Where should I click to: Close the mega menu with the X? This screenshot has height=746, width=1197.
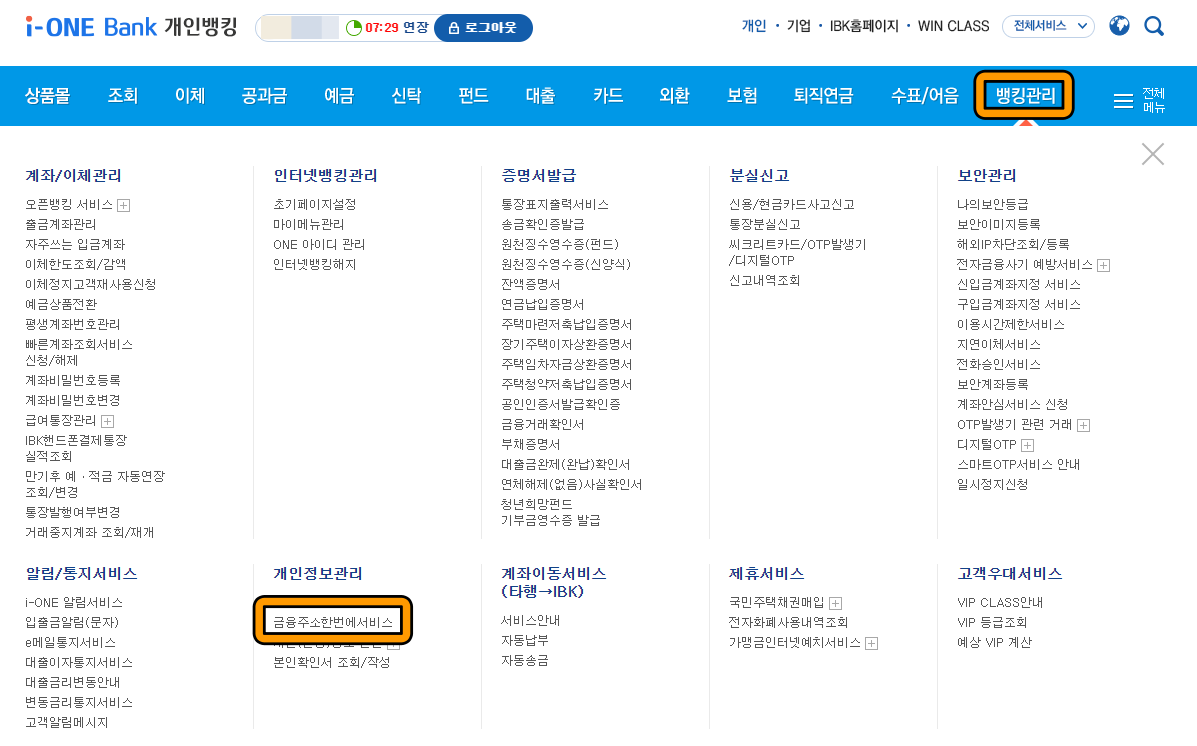[1153, 154]
